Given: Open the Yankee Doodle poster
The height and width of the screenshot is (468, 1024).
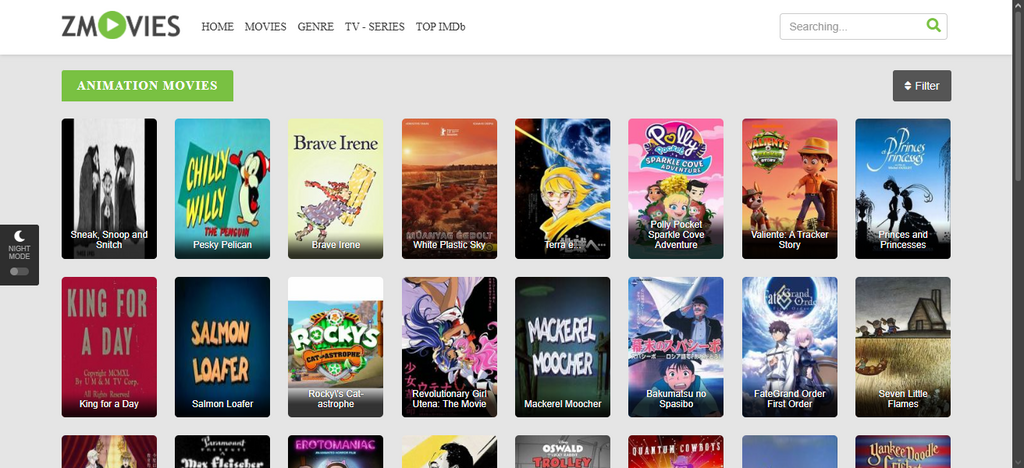Looking at the screenshot, I should click(903, 452).
